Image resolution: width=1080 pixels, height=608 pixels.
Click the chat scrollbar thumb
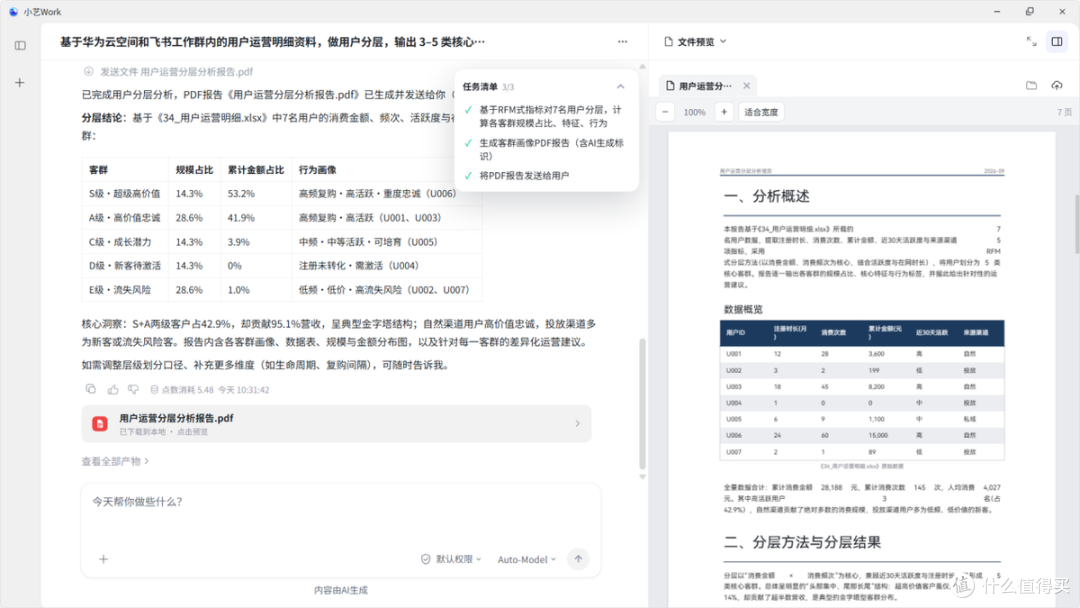642,403
